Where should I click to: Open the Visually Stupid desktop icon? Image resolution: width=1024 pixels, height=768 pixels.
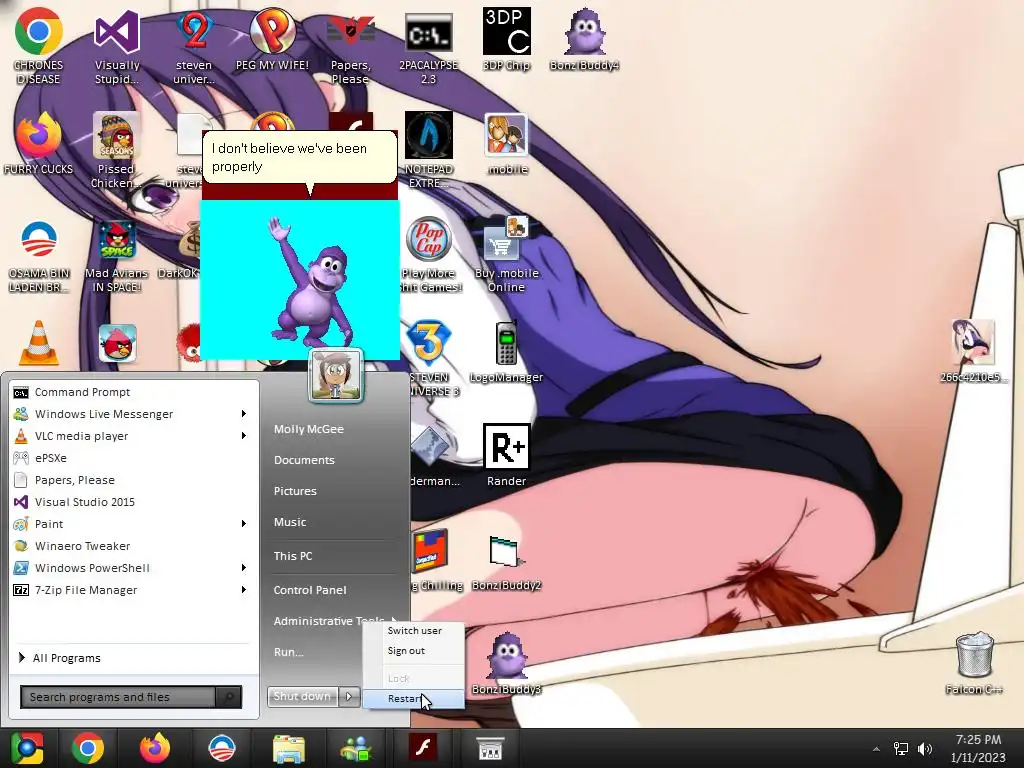click(117, 46)
